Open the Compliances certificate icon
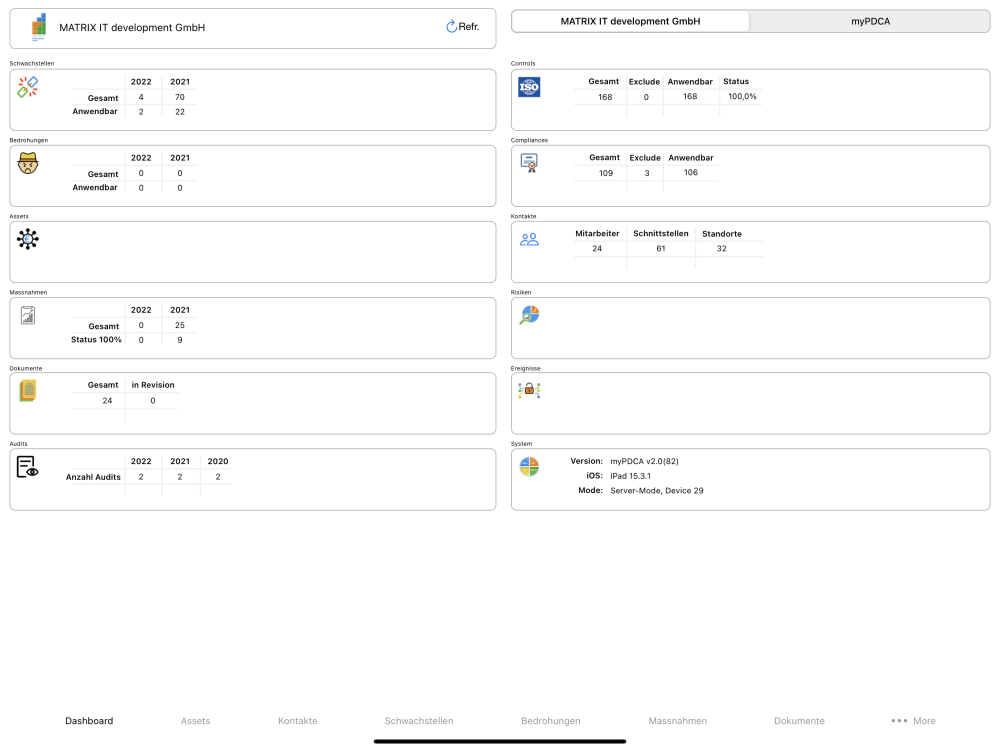 click(529, 163)
